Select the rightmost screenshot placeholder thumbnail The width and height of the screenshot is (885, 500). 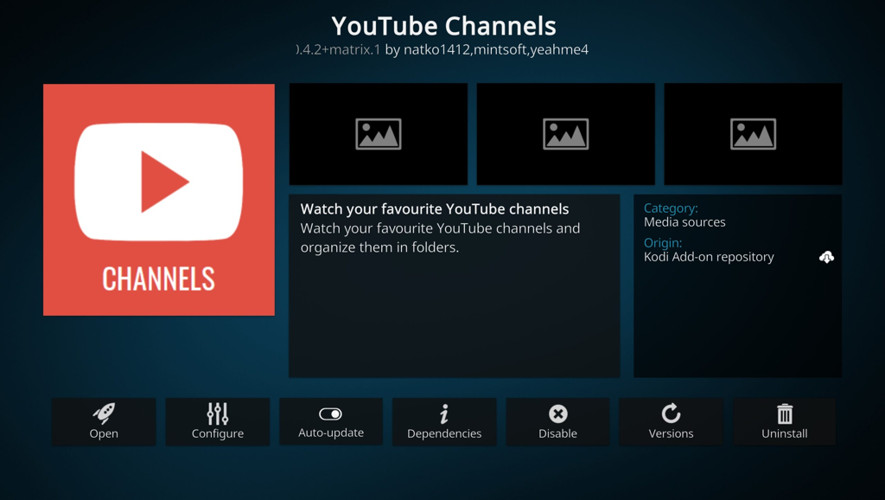coord(752,134)
